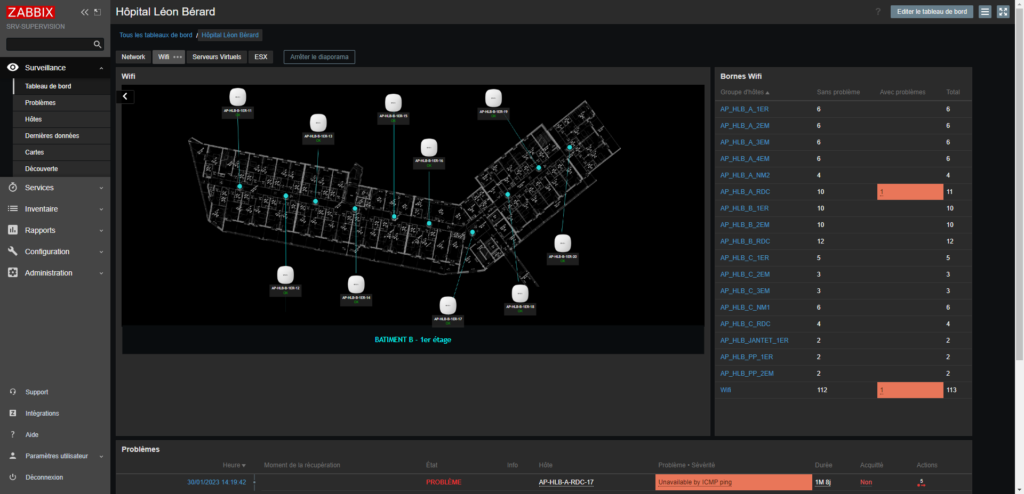Click the previous page arrow on Wifi map
Screen dimensions: 1024x494
(126, 97)
